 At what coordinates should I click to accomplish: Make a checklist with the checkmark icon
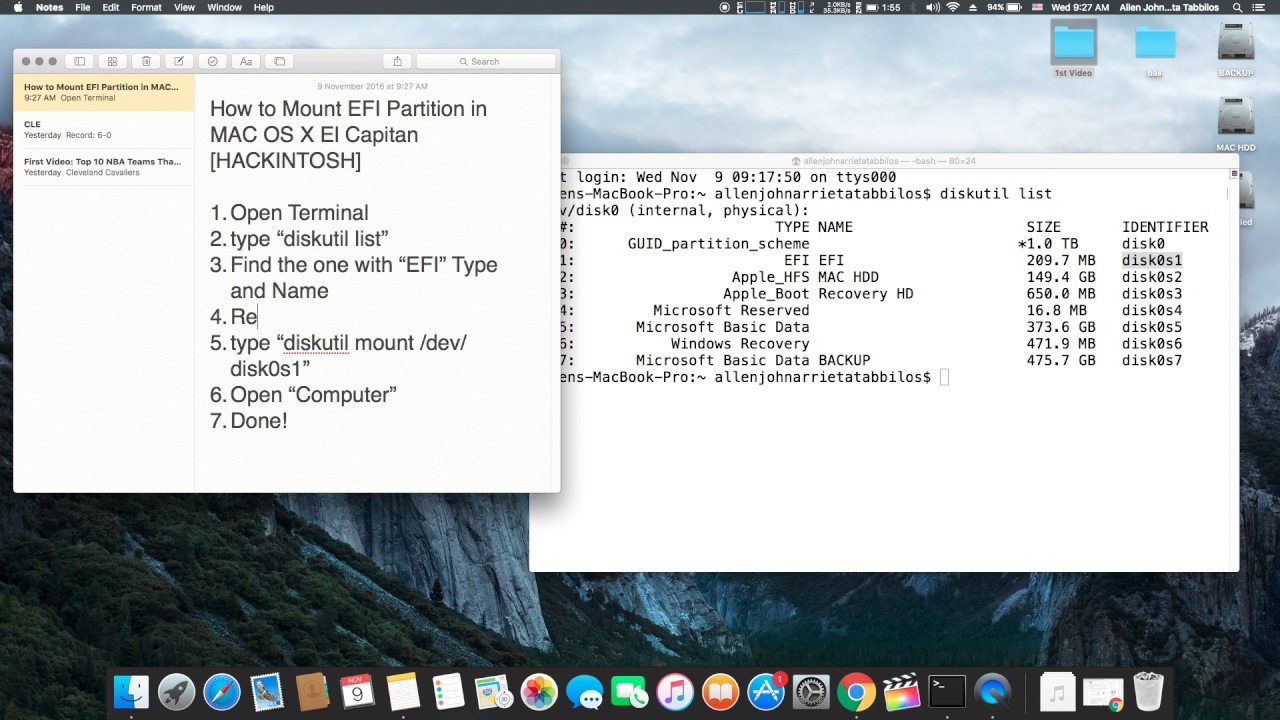point(212,61)
